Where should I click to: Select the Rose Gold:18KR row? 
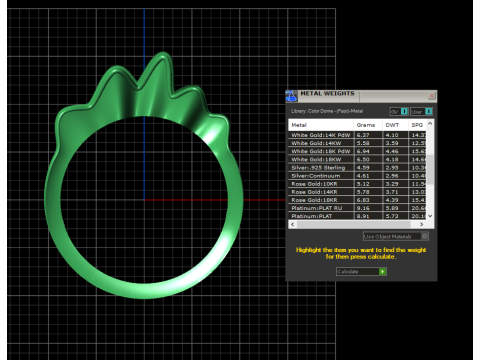[x=357, y=200]
